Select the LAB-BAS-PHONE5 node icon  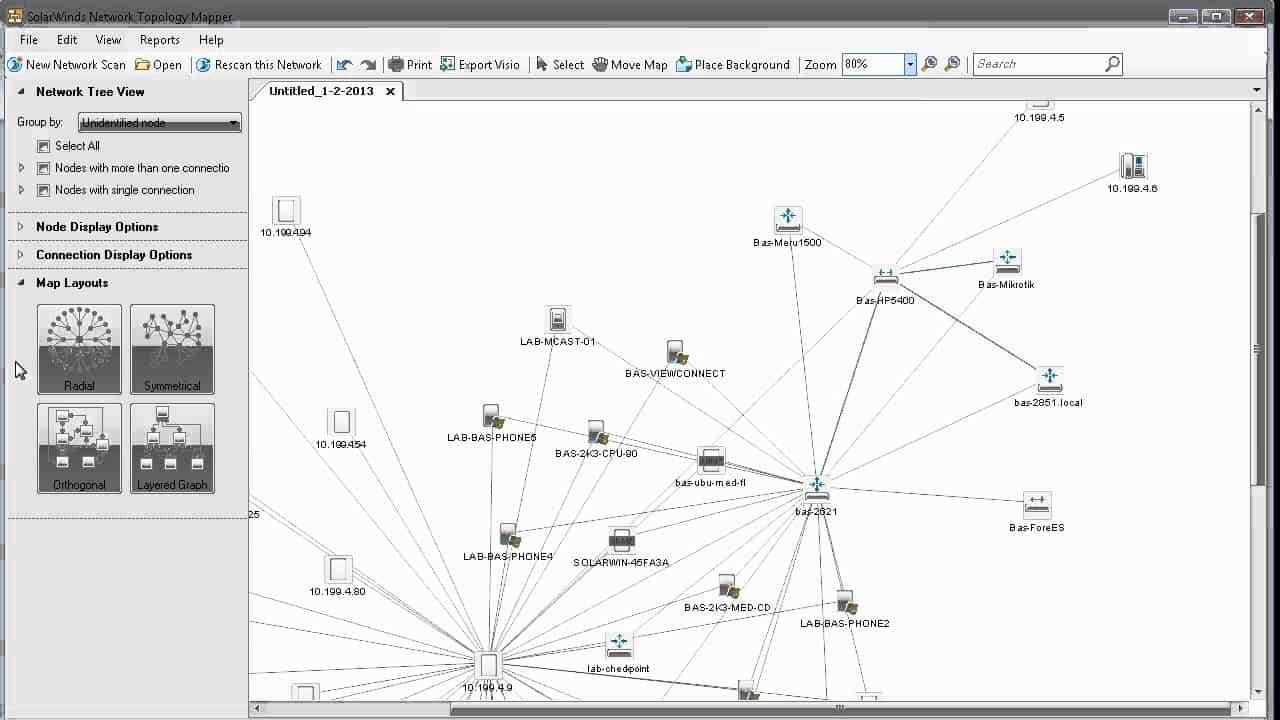coord(492,417)
